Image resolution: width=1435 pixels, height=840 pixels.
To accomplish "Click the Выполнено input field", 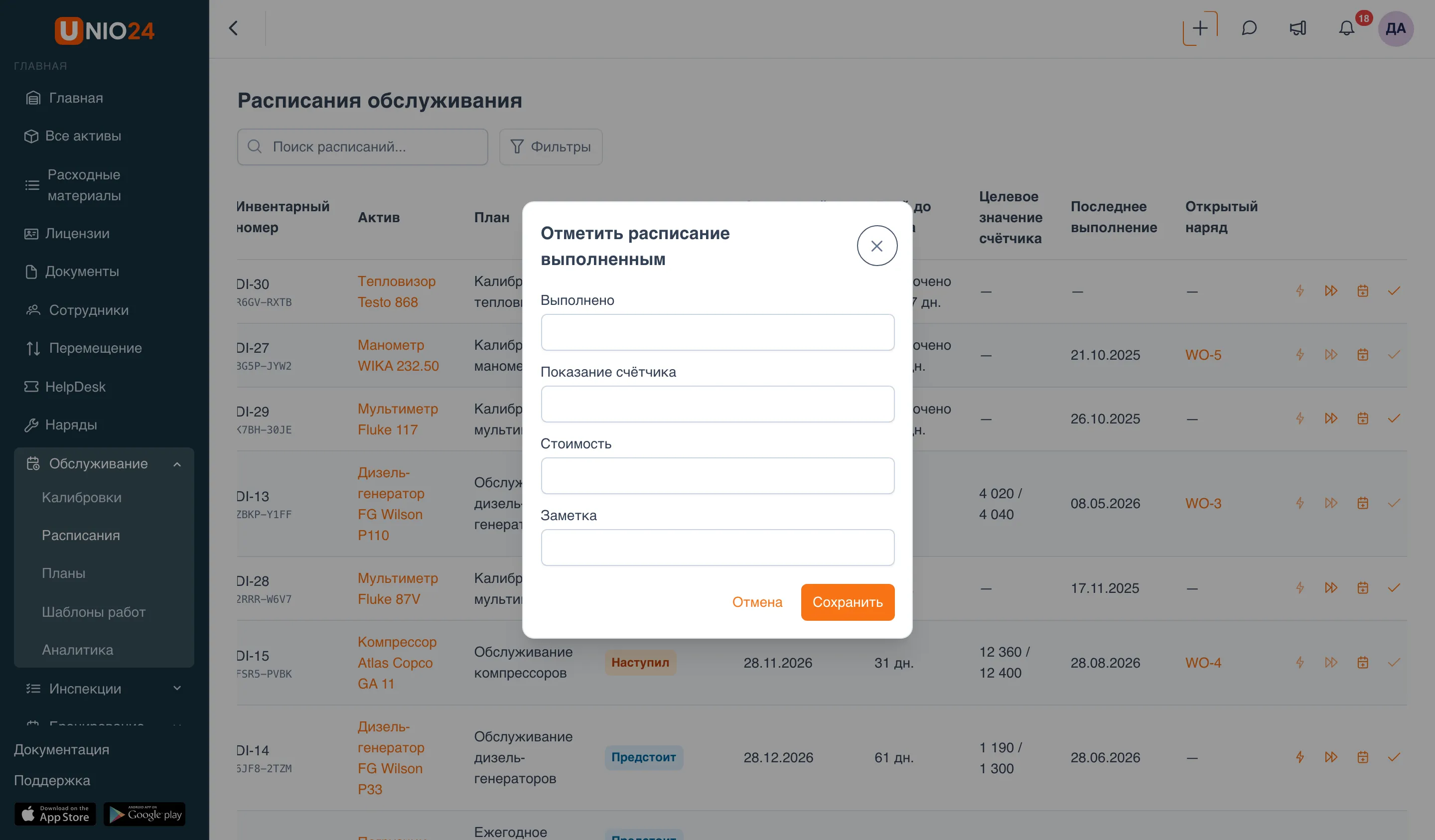I will click(717, 332).
